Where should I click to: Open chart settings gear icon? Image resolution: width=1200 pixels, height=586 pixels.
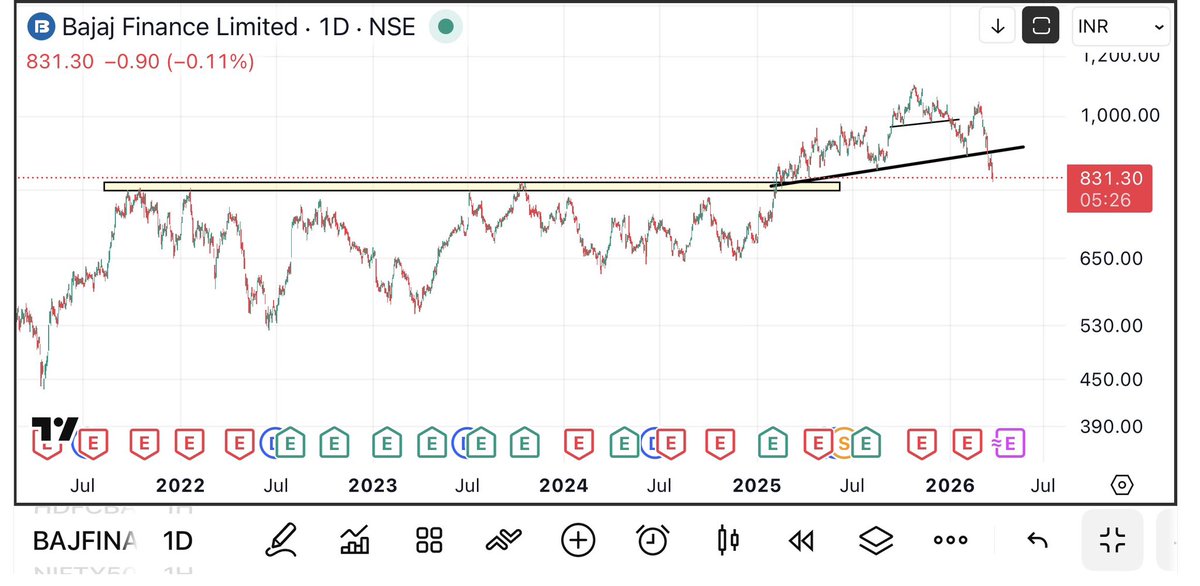1121,485
